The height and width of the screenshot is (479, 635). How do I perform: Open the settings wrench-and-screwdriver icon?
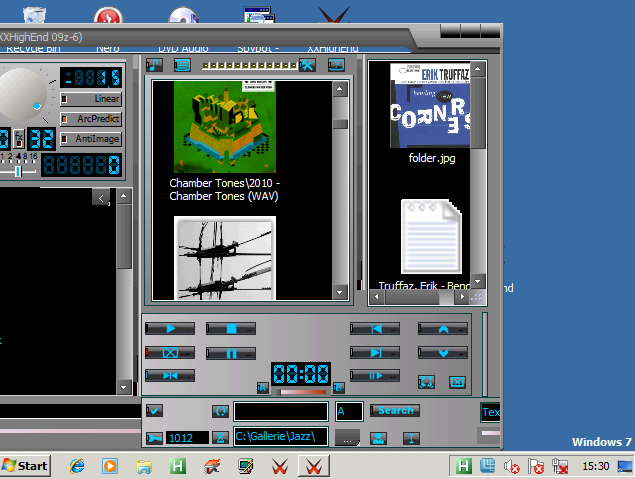(307, 65)
